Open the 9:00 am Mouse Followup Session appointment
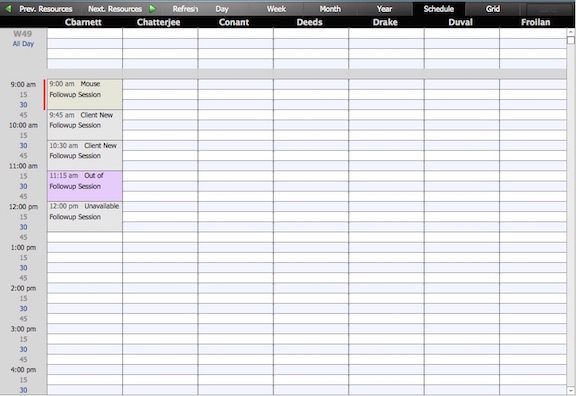Viewport: 576px width, 396px height. point(85,94)
